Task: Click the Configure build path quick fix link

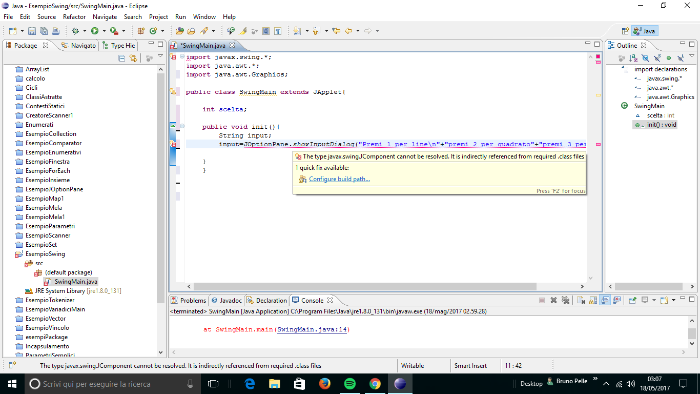Action: tap(339, 179)
